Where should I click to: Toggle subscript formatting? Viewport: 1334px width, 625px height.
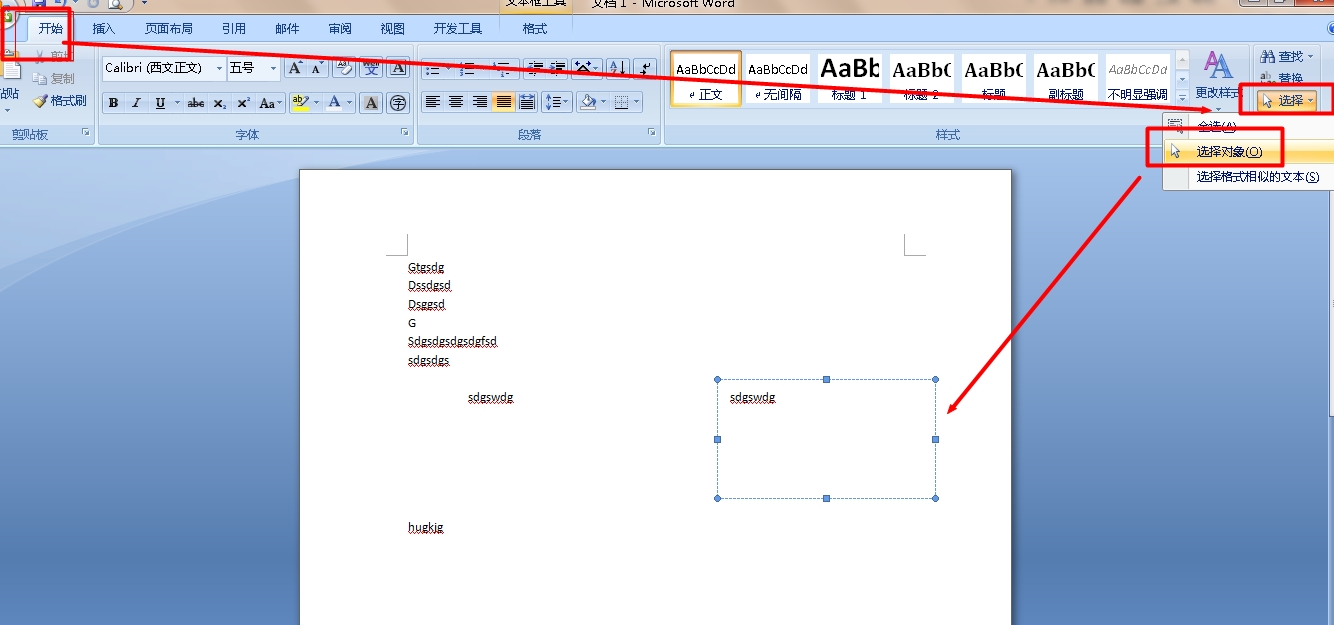click(220, 103)
